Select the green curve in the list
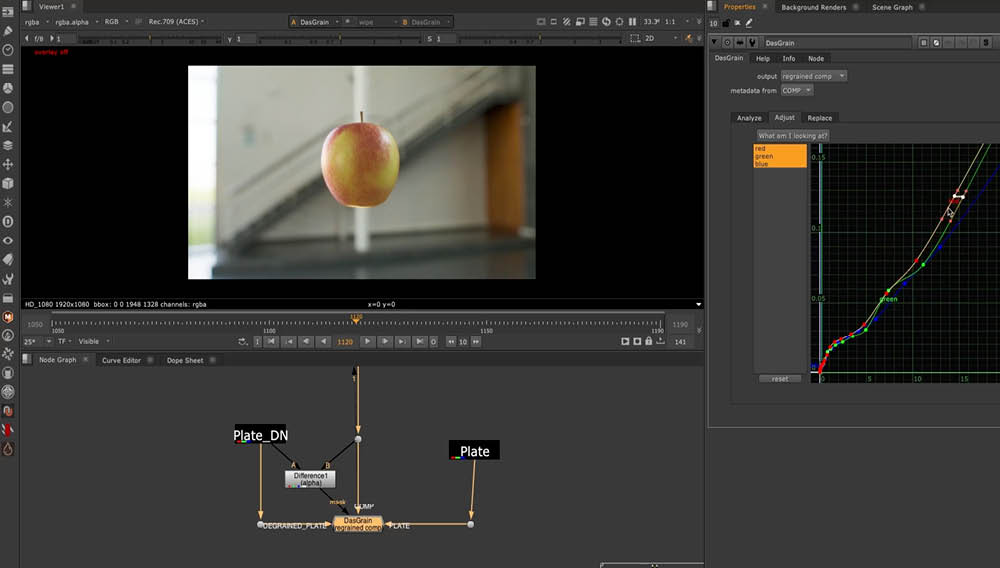Screen dimensions: 1000x568 point(765,156)
